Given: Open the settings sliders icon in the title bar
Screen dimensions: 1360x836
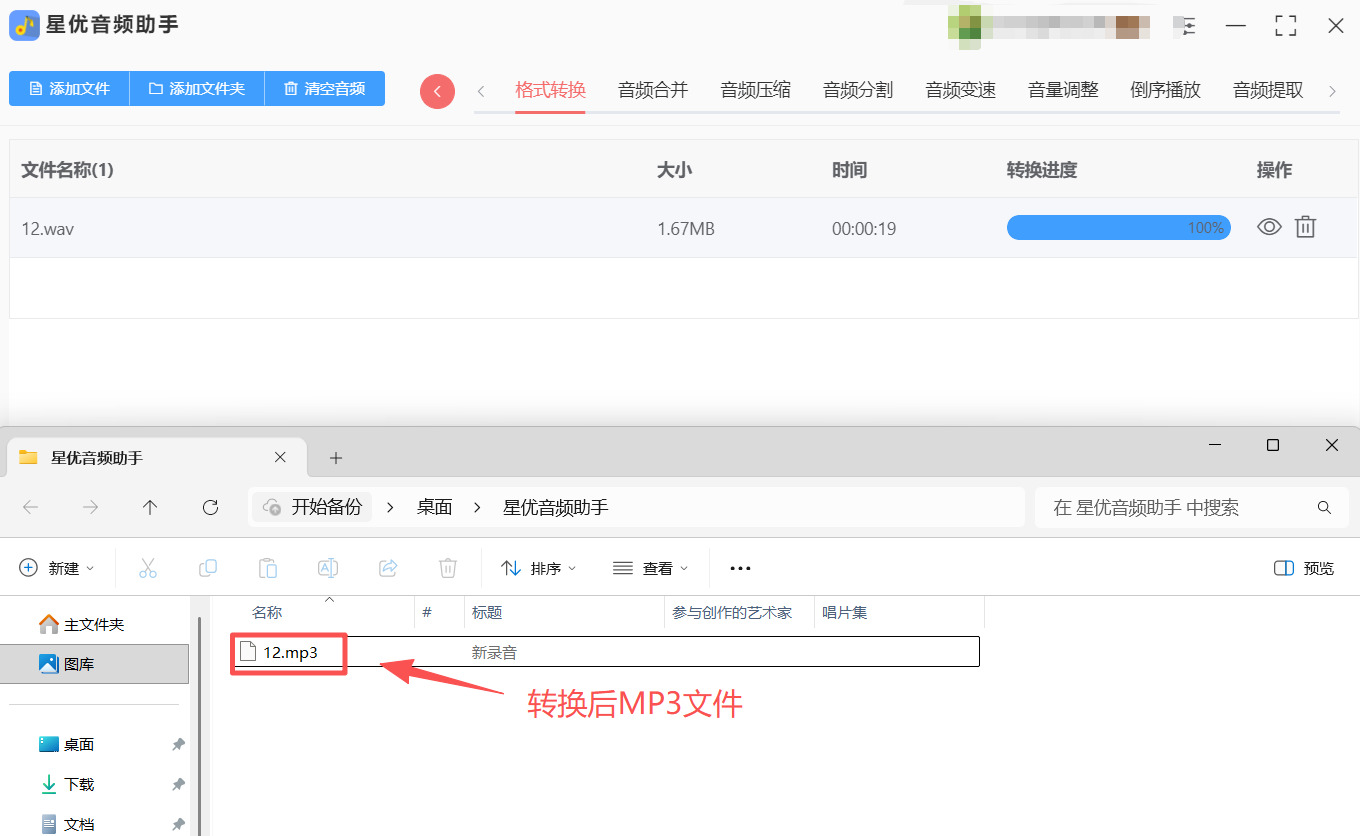Looking at the screenshot, I should [1186, 27].
